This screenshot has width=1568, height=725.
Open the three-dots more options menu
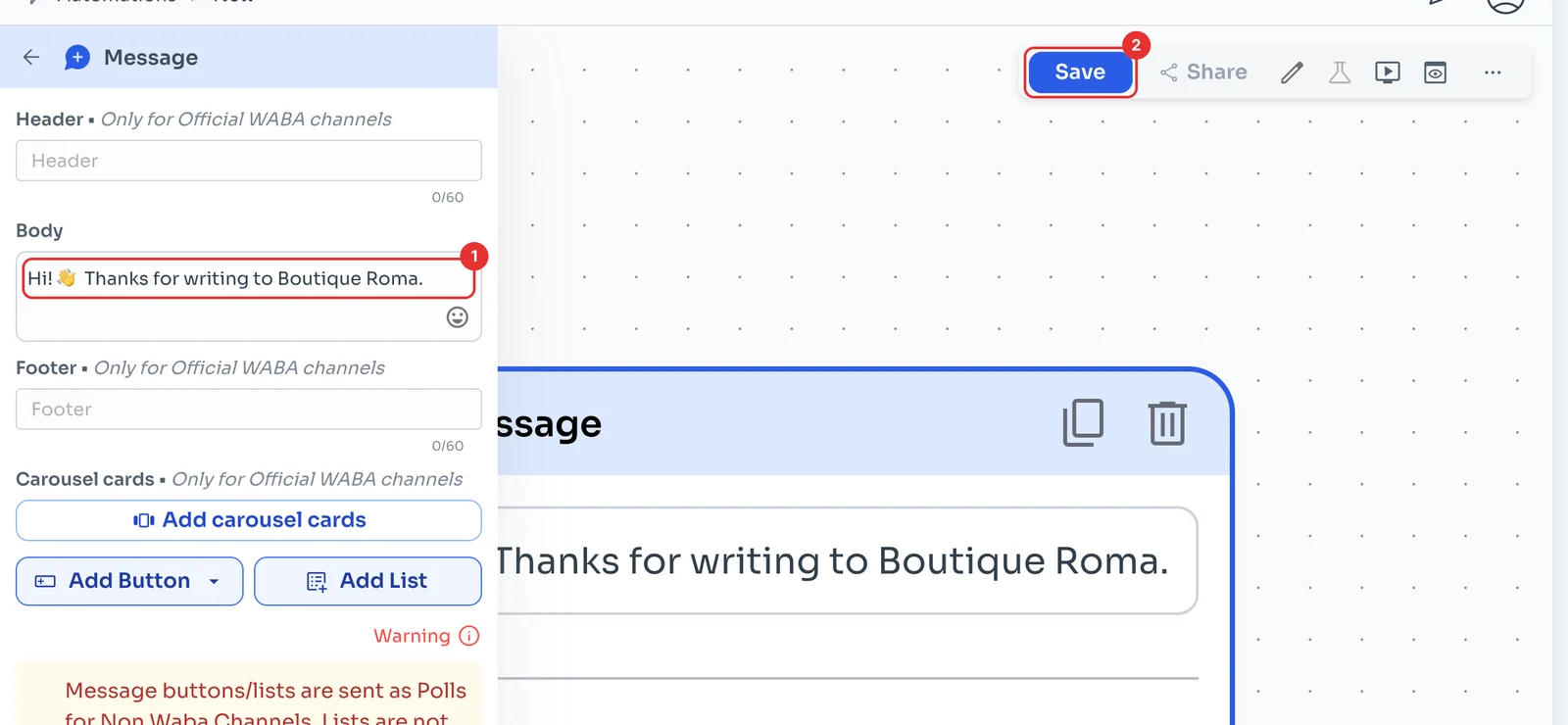pos(1493,72)
